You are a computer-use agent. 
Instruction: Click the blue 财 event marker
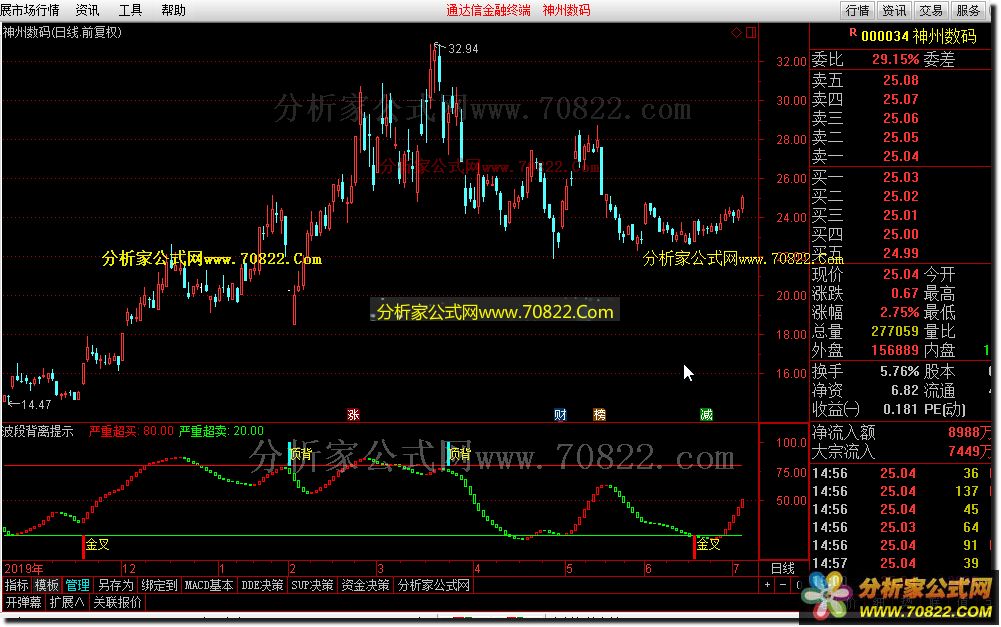(560, 415)
